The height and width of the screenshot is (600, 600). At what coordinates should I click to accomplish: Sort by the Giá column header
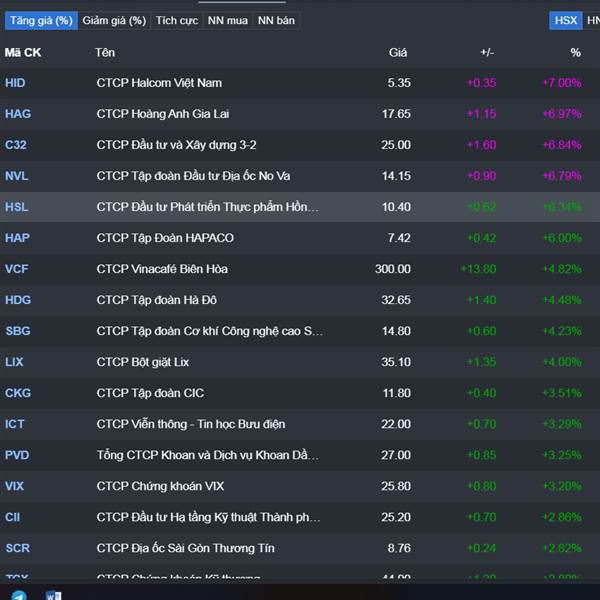tap(398, 52)
